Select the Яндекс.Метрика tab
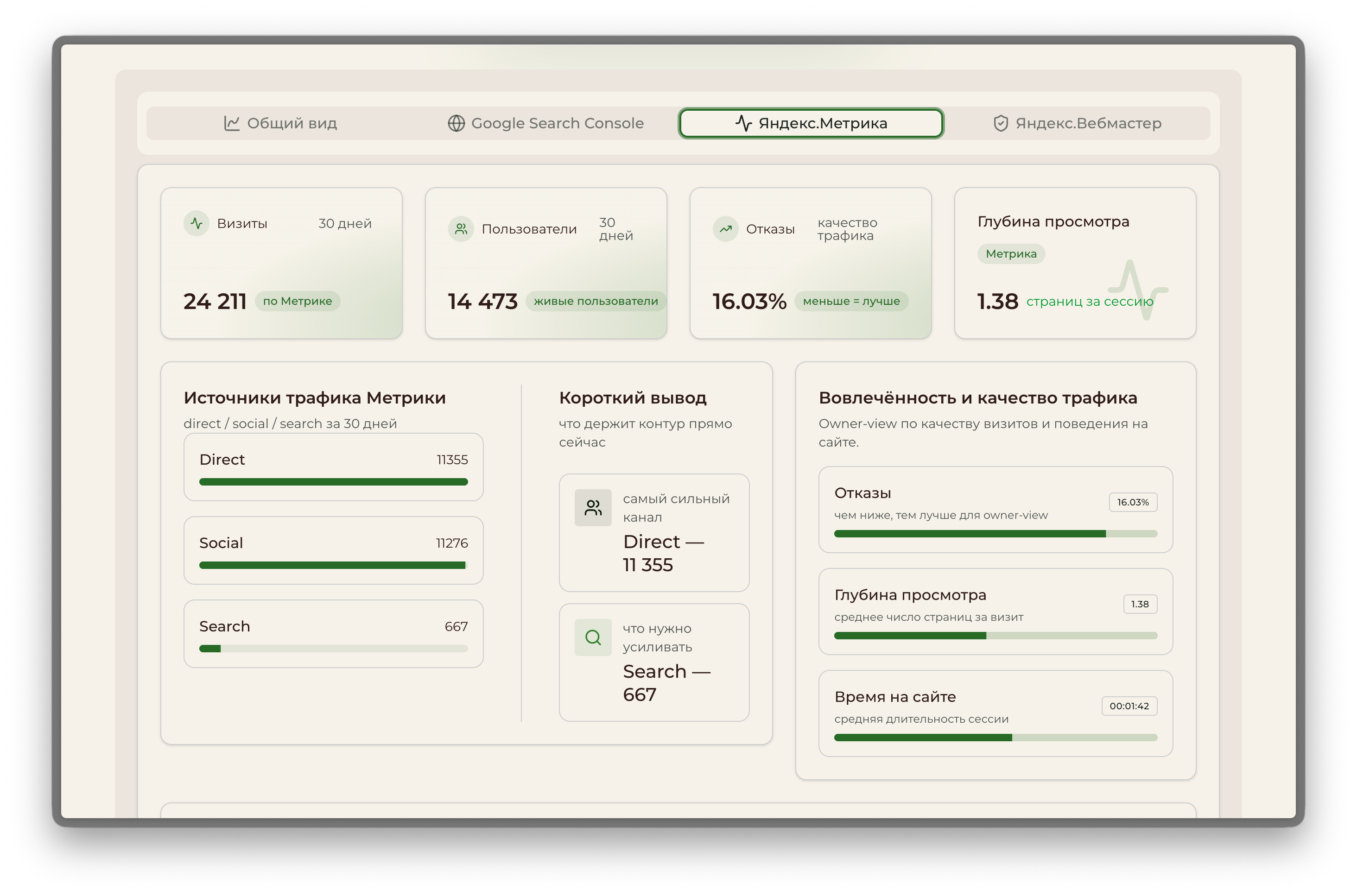Image resolution: width=1357 pixels, height=896 pixels. tap(811, 123)
